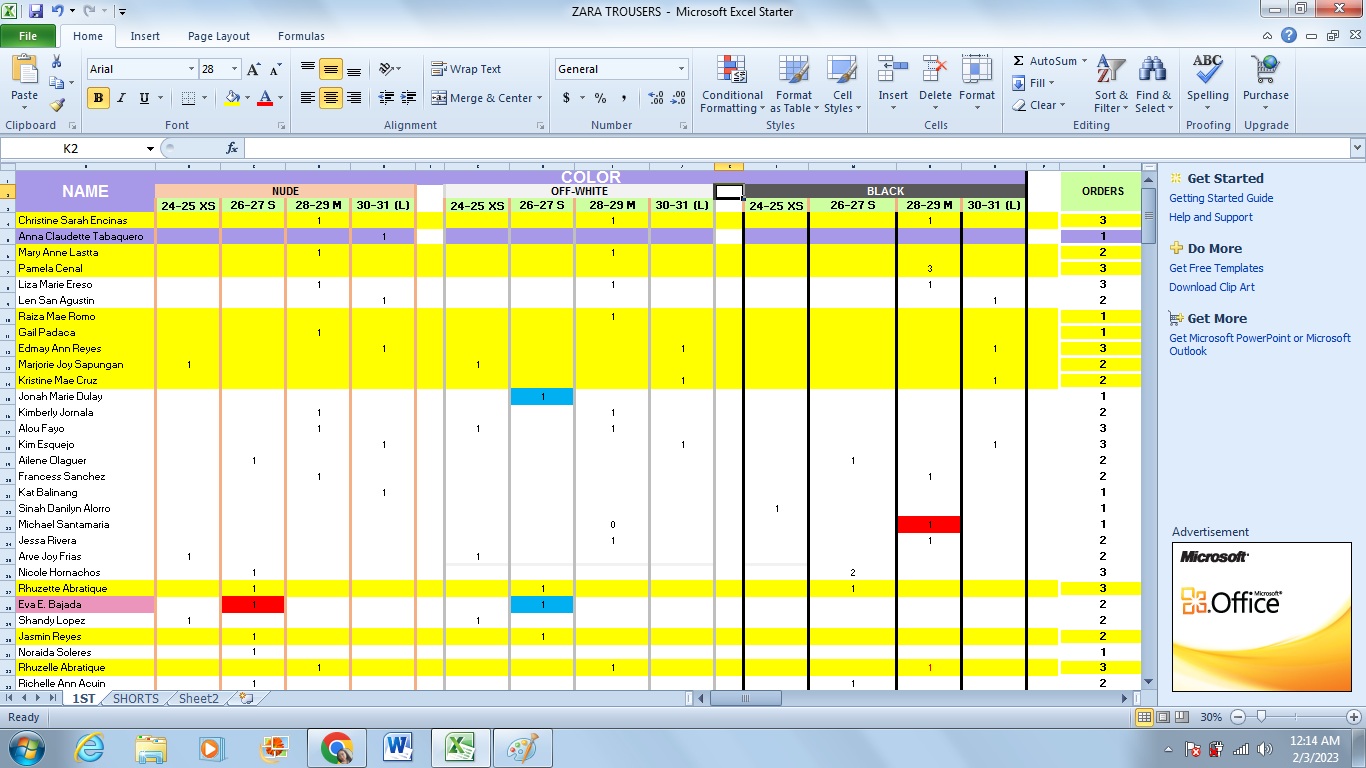Increase font size with Grow Font
1366x768 pixels.
pos(254,69)
